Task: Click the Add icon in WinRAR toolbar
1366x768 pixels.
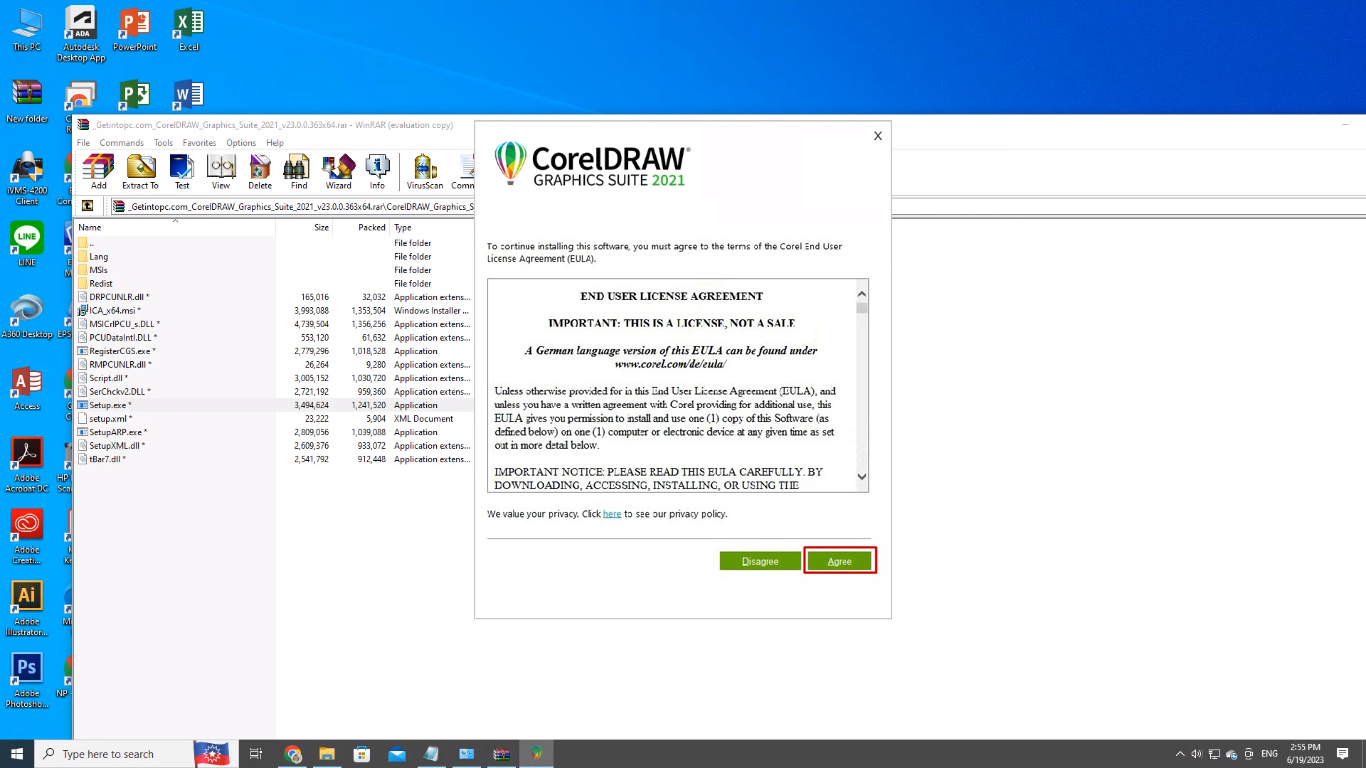Action: click(98, 171)
